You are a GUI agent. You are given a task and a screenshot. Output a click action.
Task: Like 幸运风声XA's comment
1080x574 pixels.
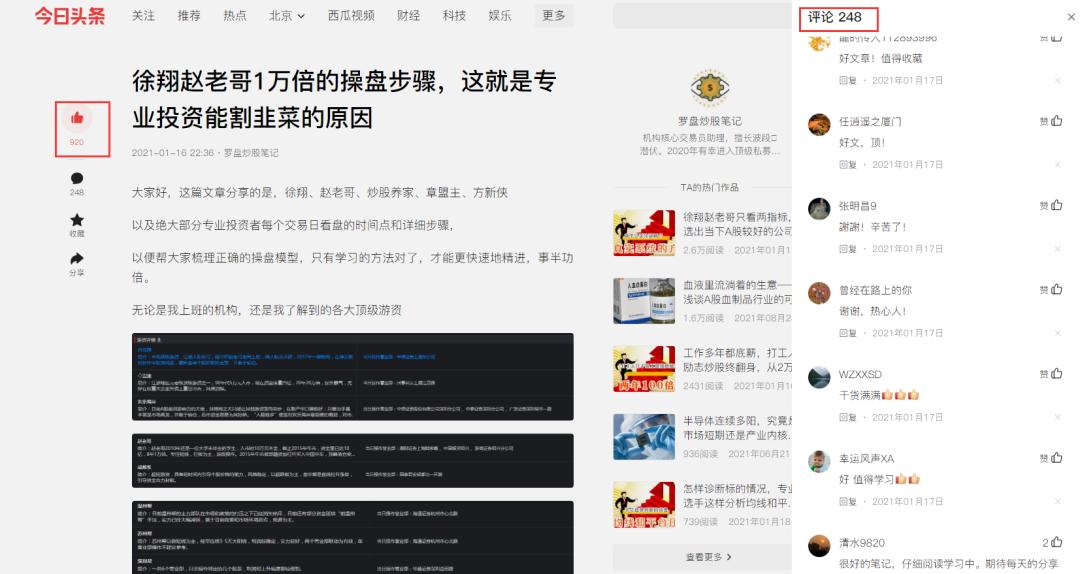1057,458
